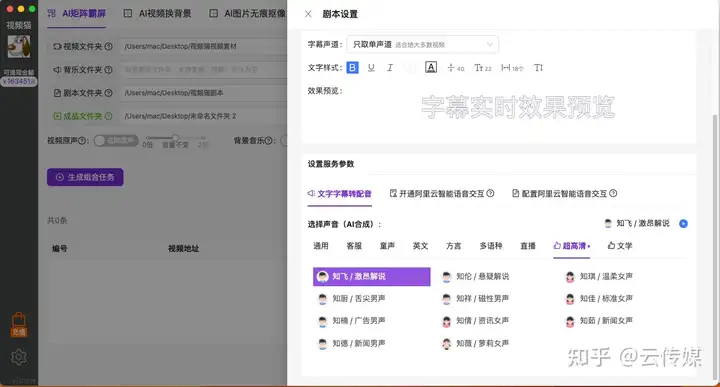Click the account balance badge
The height and width of the screenshot is (387, 720).
pos(19,81)
